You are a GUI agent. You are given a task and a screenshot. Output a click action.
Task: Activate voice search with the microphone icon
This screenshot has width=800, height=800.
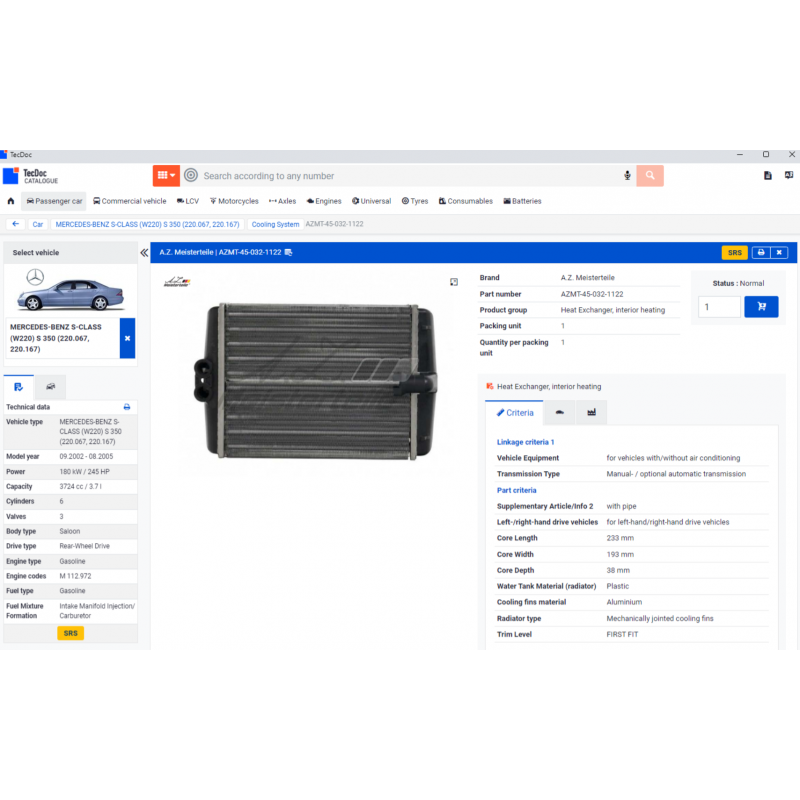click(x=627, y=175)
